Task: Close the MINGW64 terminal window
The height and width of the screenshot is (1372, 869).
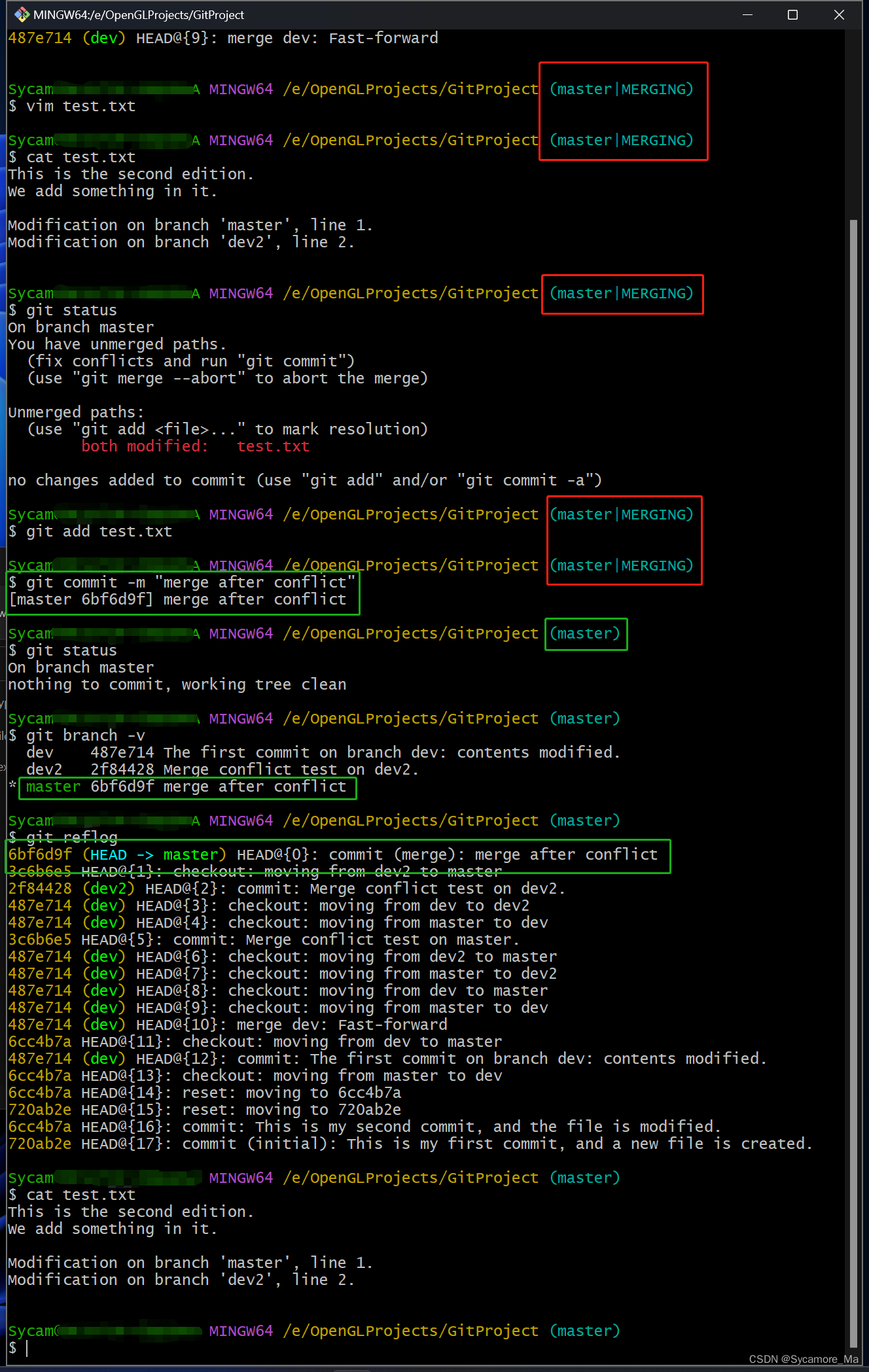Action: point(839,14)
